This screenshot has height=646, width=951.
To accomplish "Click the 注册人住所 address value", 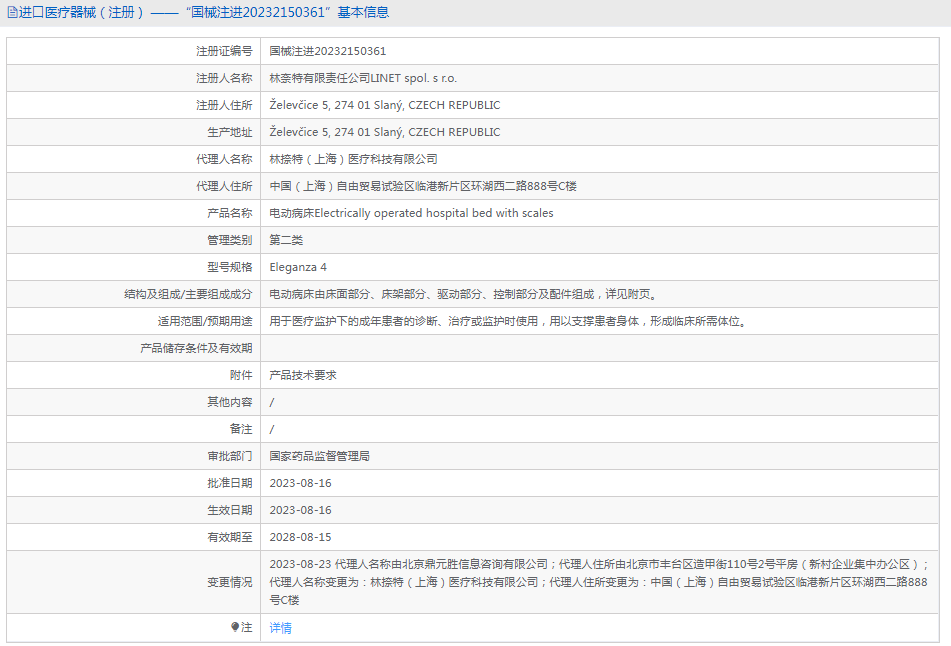I will (x=385, y=105).
